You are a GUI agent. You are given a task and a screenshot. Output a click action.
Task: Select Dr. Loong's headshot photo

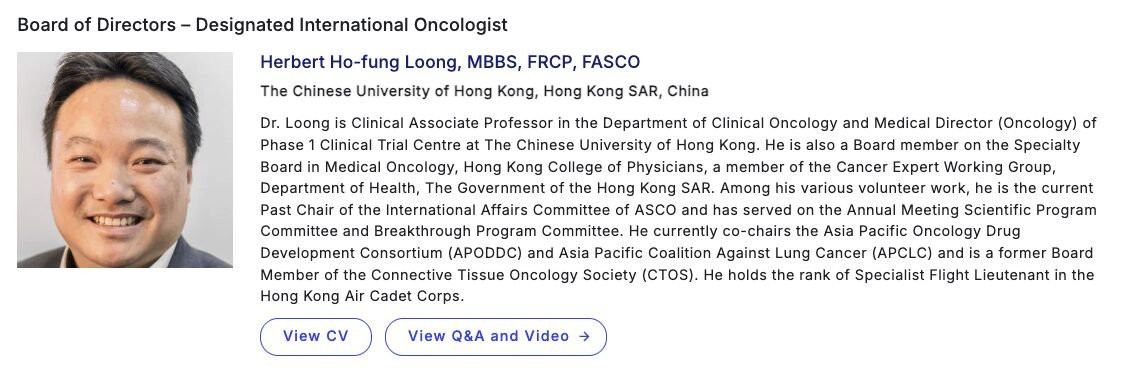tap(125, 159)
